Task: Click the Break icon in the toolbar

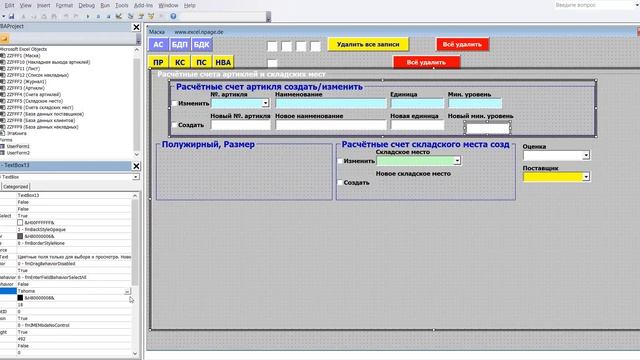Action: pos(98,16)
